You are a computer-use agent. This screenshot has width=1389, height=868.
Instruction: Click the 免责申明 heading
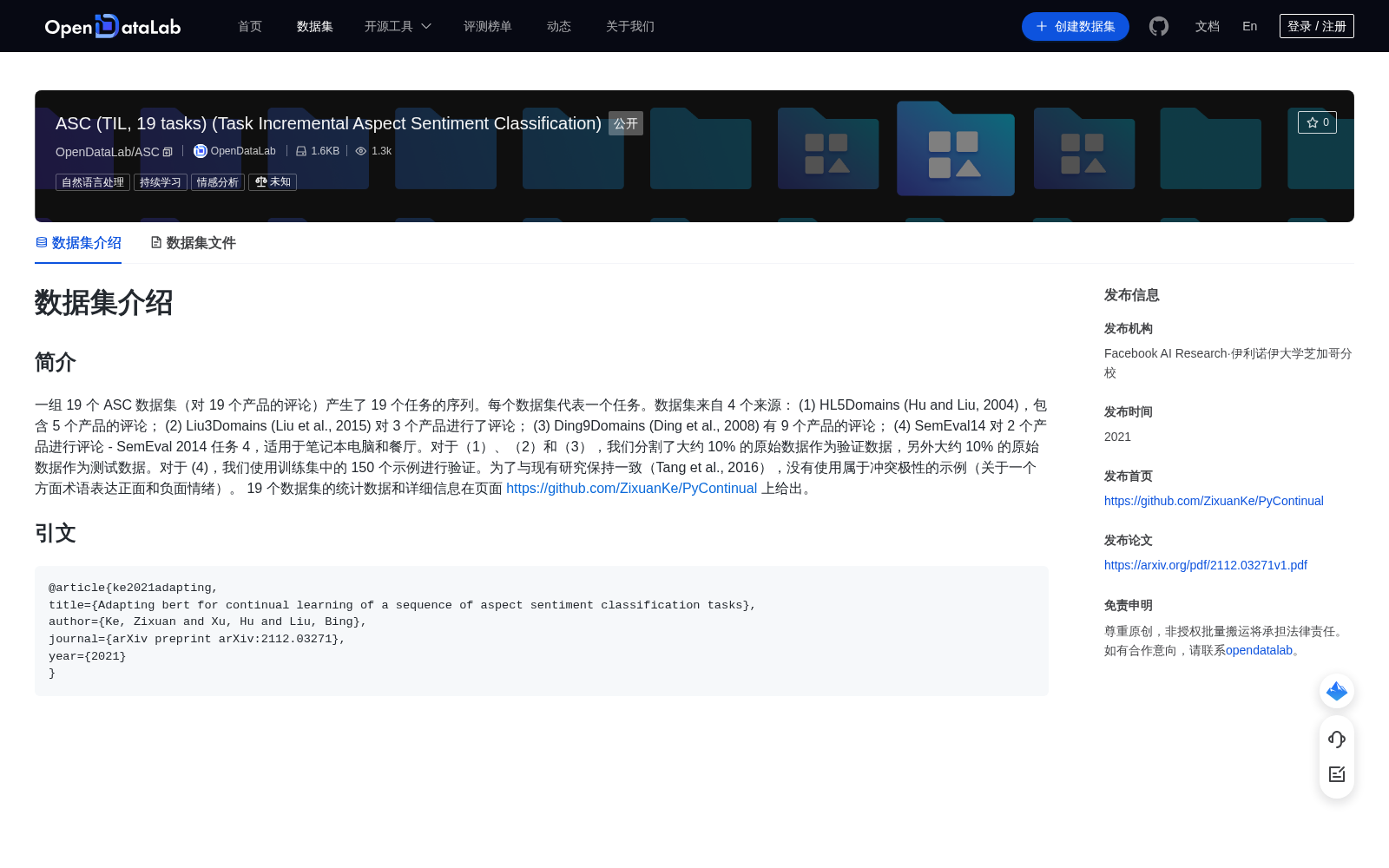tap(1129, 605)
